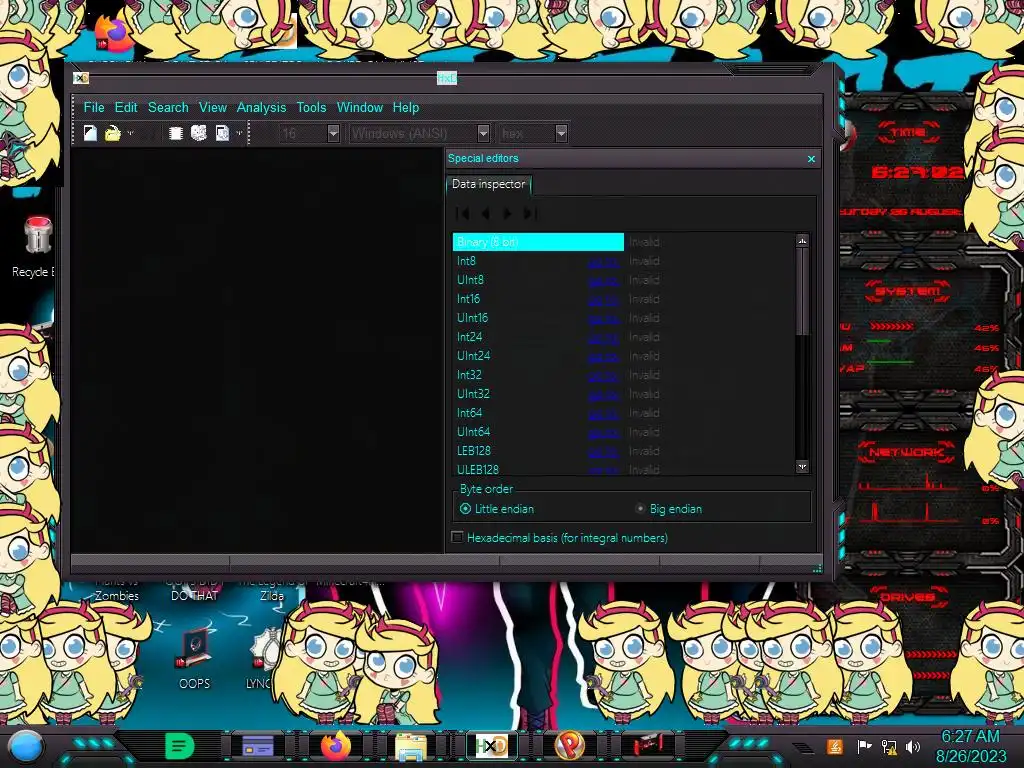This screenshot has height=768, width=1024.
Task: Click the volume speaker tray icon
Action: tap(912, 746)
